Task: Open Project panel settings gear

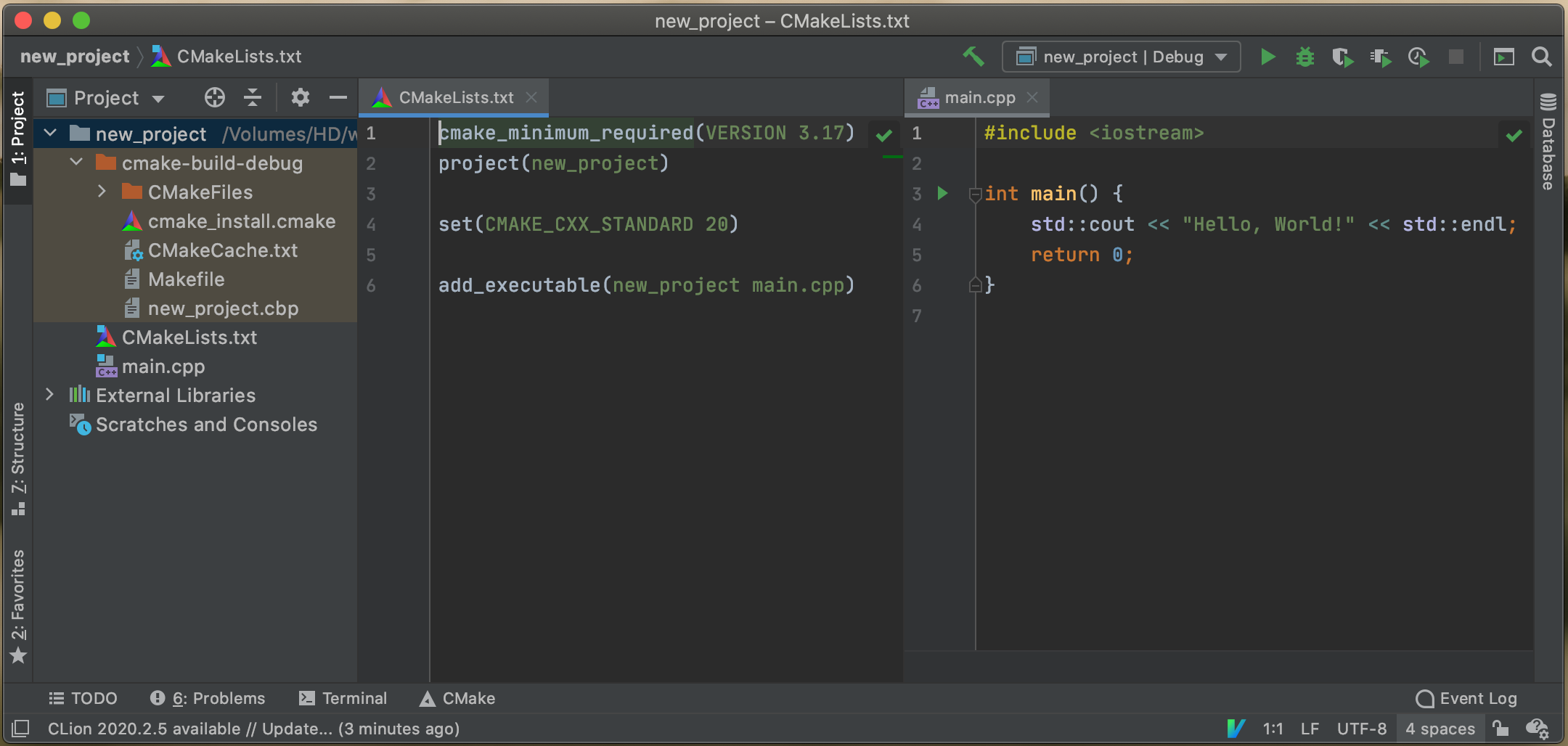Action: [x=300, y=97]
